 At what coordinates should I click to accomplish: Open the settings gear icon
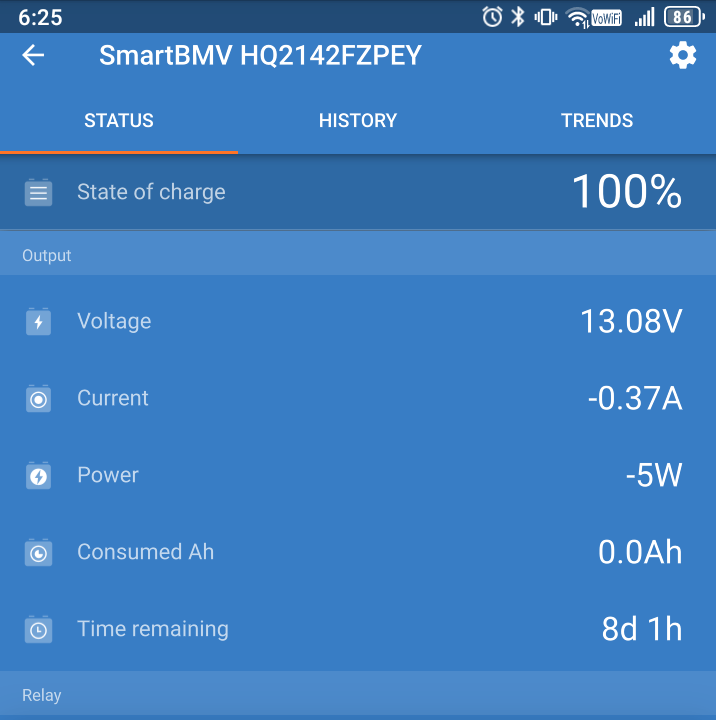[x=682, y=56]
